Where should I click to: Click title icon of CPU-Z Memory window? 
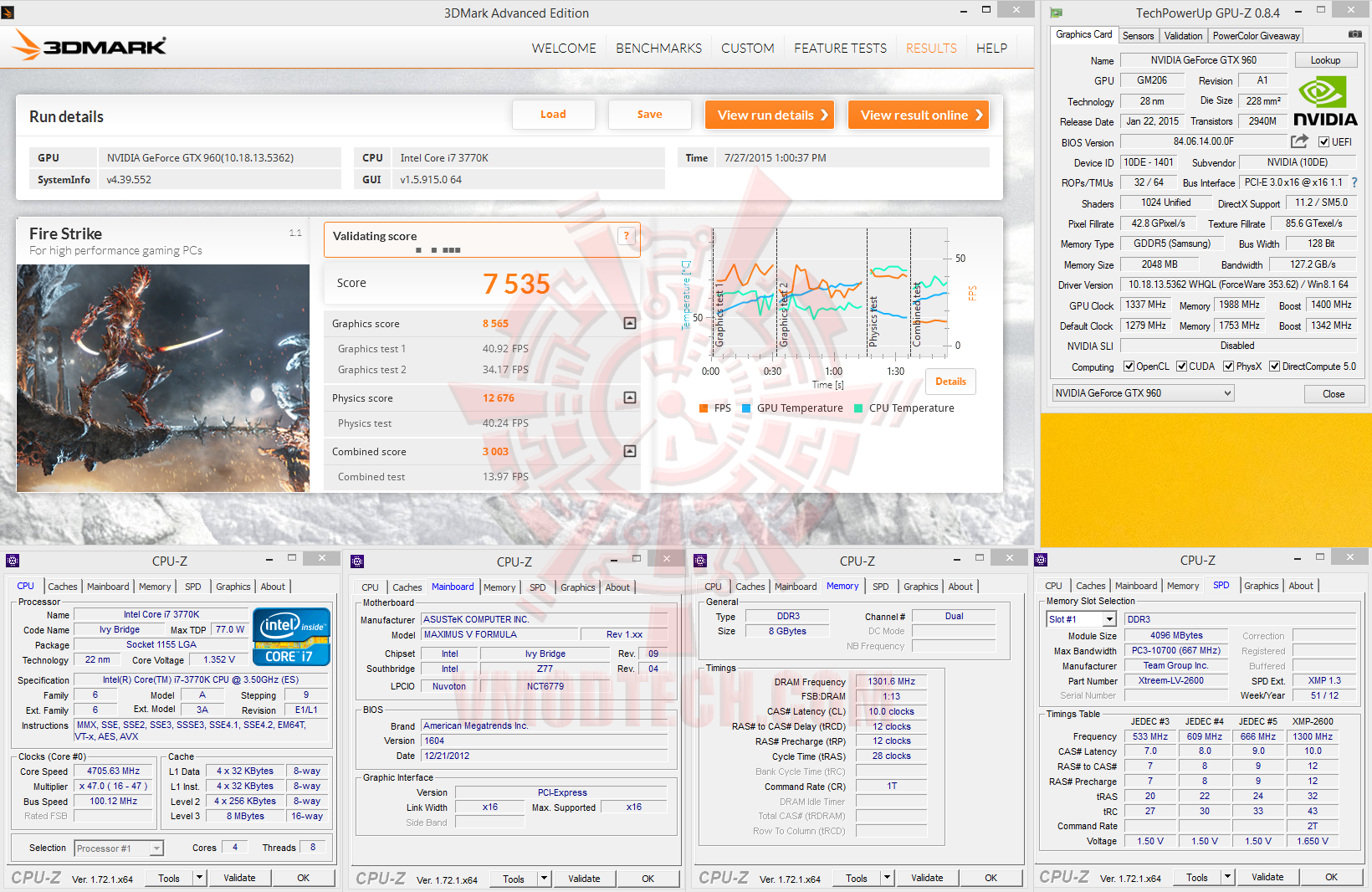point(700,561)
